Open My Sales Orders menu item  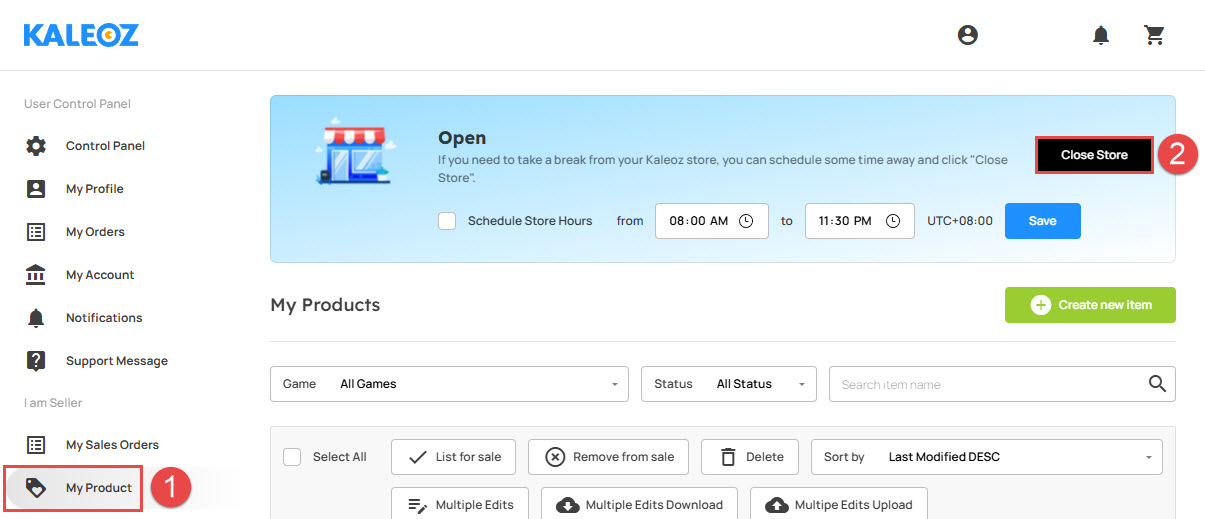point(112,445)
